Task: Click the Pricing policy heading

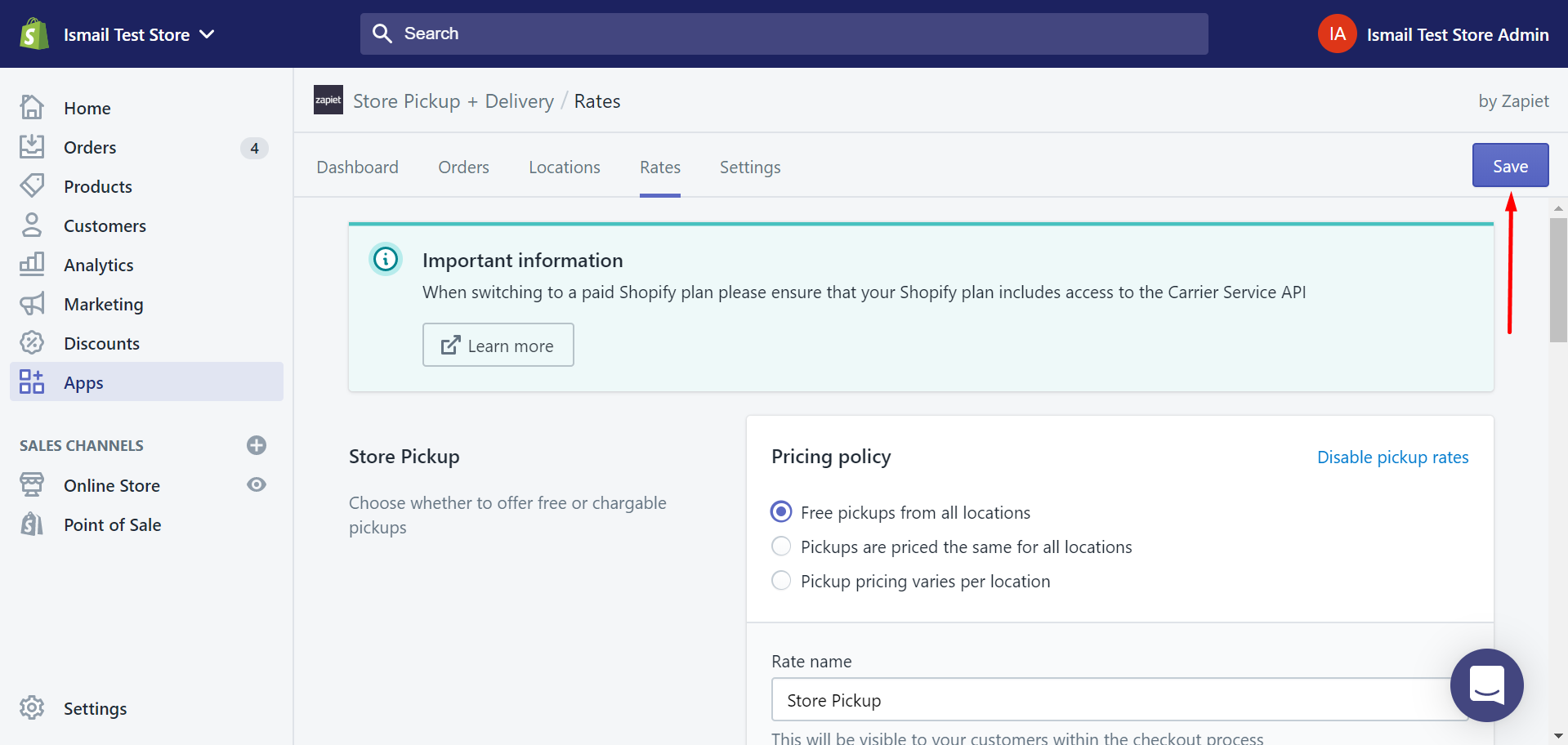Action: pyautogui.click(x=831, y=456)
